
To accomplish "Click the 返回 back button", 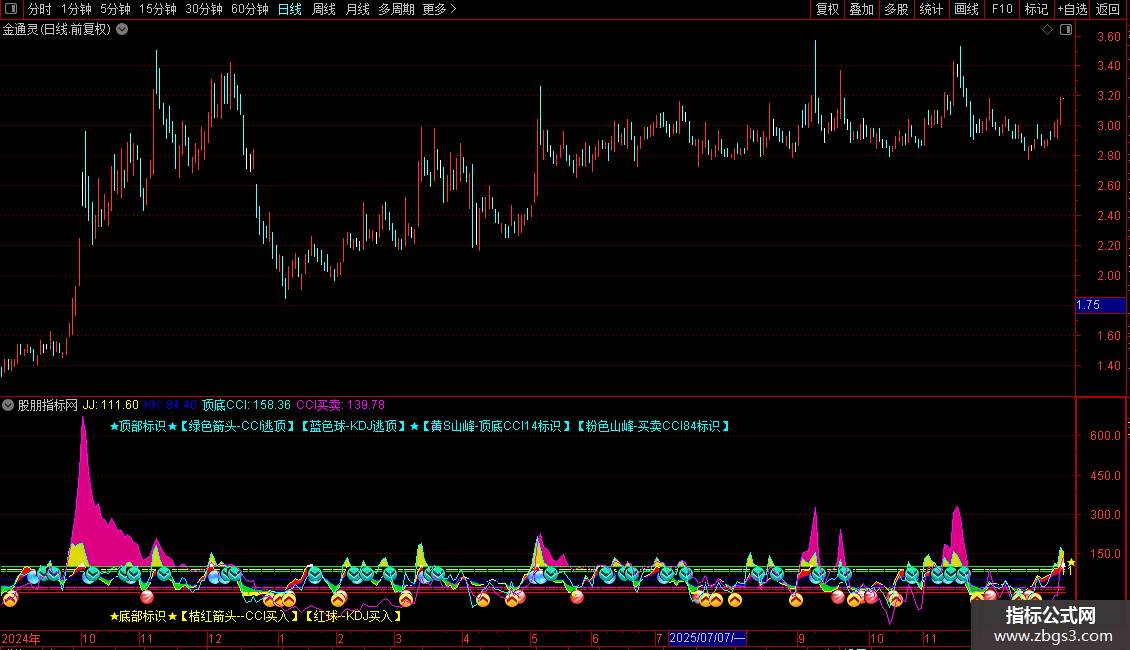I will pos(1108,9).
